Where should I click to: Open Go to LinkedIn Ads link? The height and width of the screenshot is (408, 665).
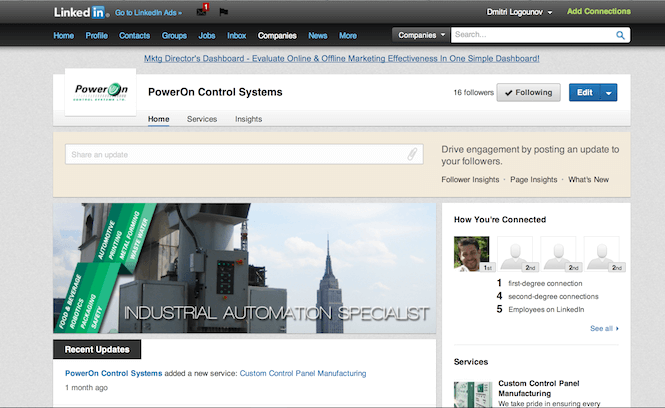148,13
